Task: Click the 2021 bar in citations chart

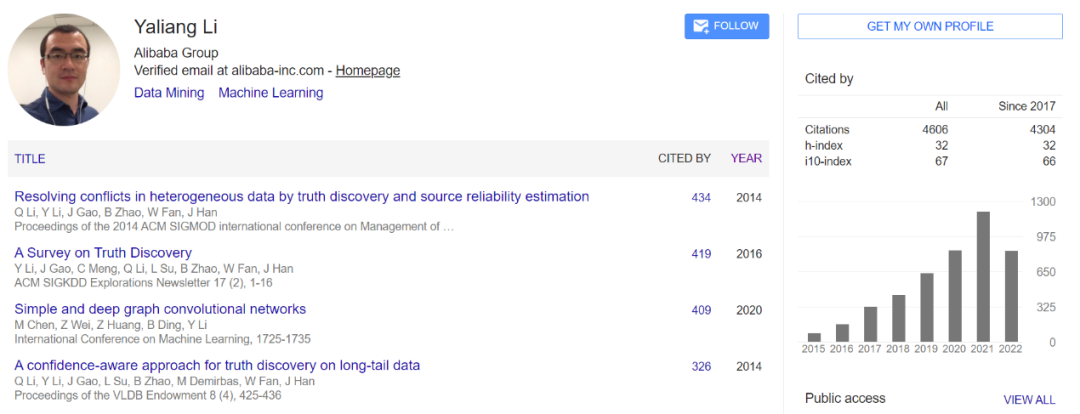Action: pyautogui.click(x=983, y=277)
